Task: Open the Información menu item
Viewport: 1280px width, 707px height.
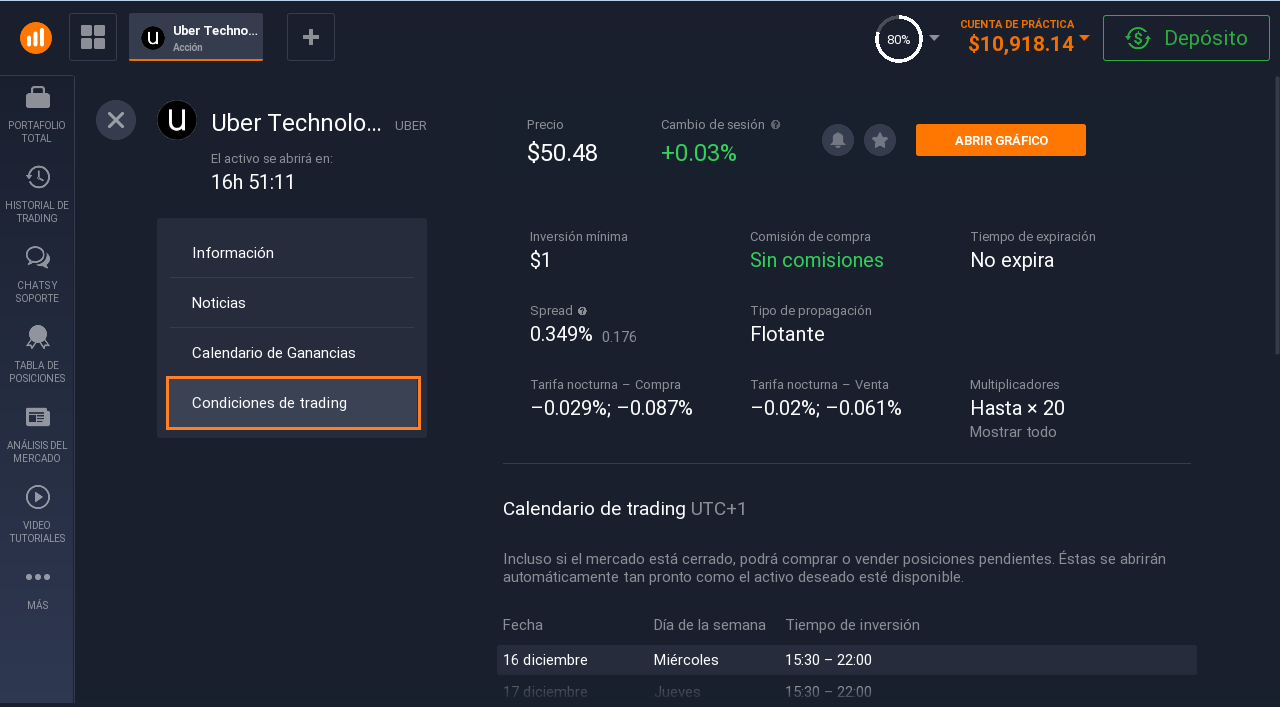Action: click(x=292, y=253)
